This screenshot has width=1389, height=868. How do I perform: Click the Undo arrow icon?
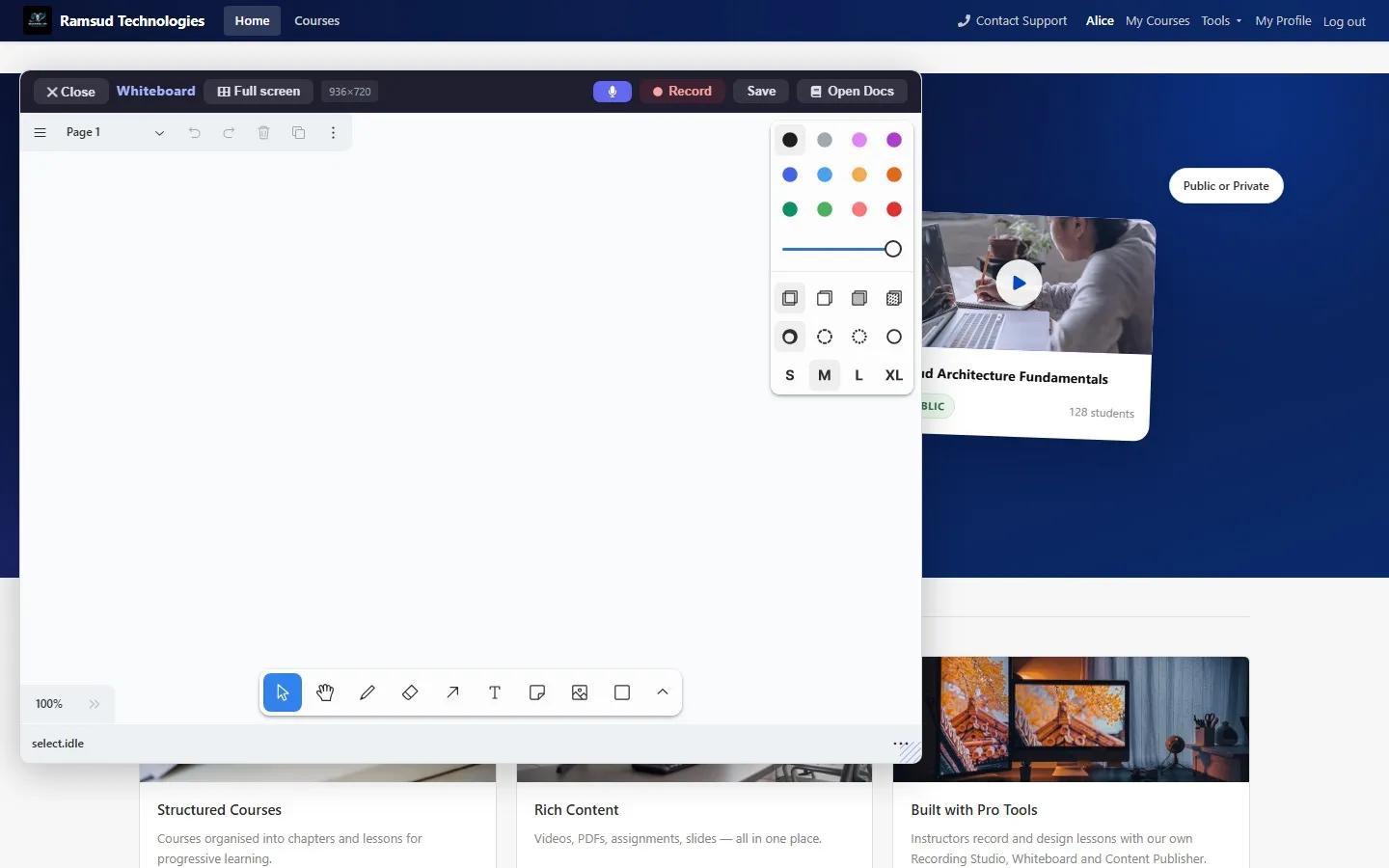[x=195, y=132]
